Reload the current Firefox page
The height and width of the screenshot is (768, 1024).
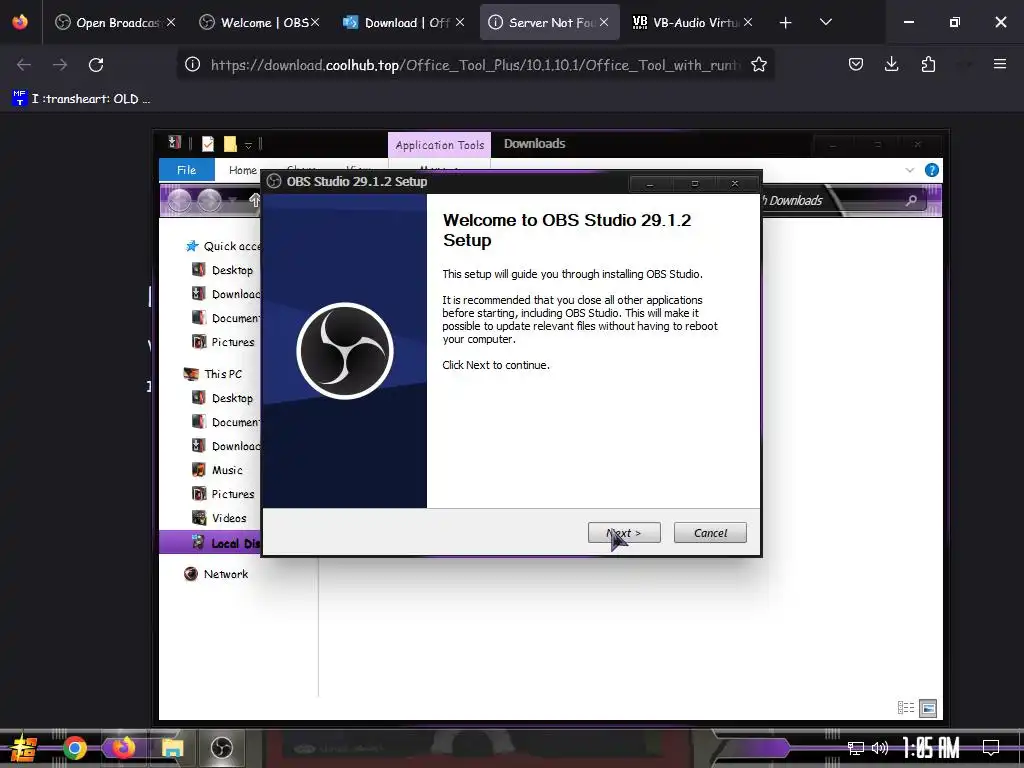tap(96, 64)
